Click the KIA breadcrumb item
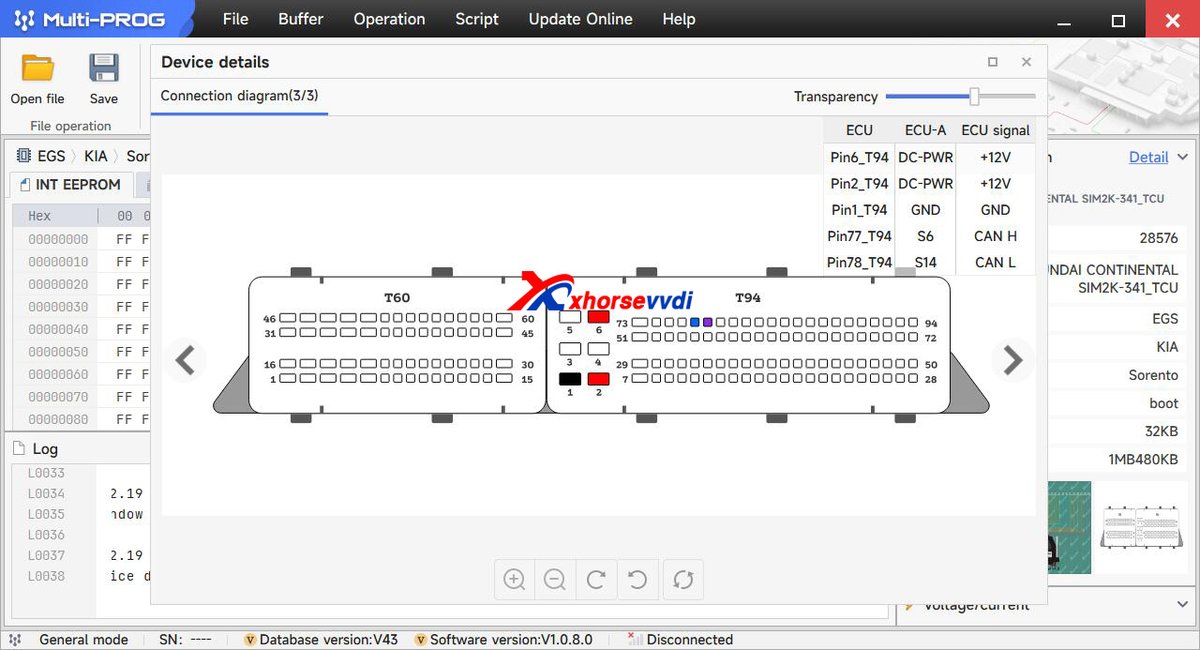The height and width of the screenshot is (650, 1200). (96, 156)
